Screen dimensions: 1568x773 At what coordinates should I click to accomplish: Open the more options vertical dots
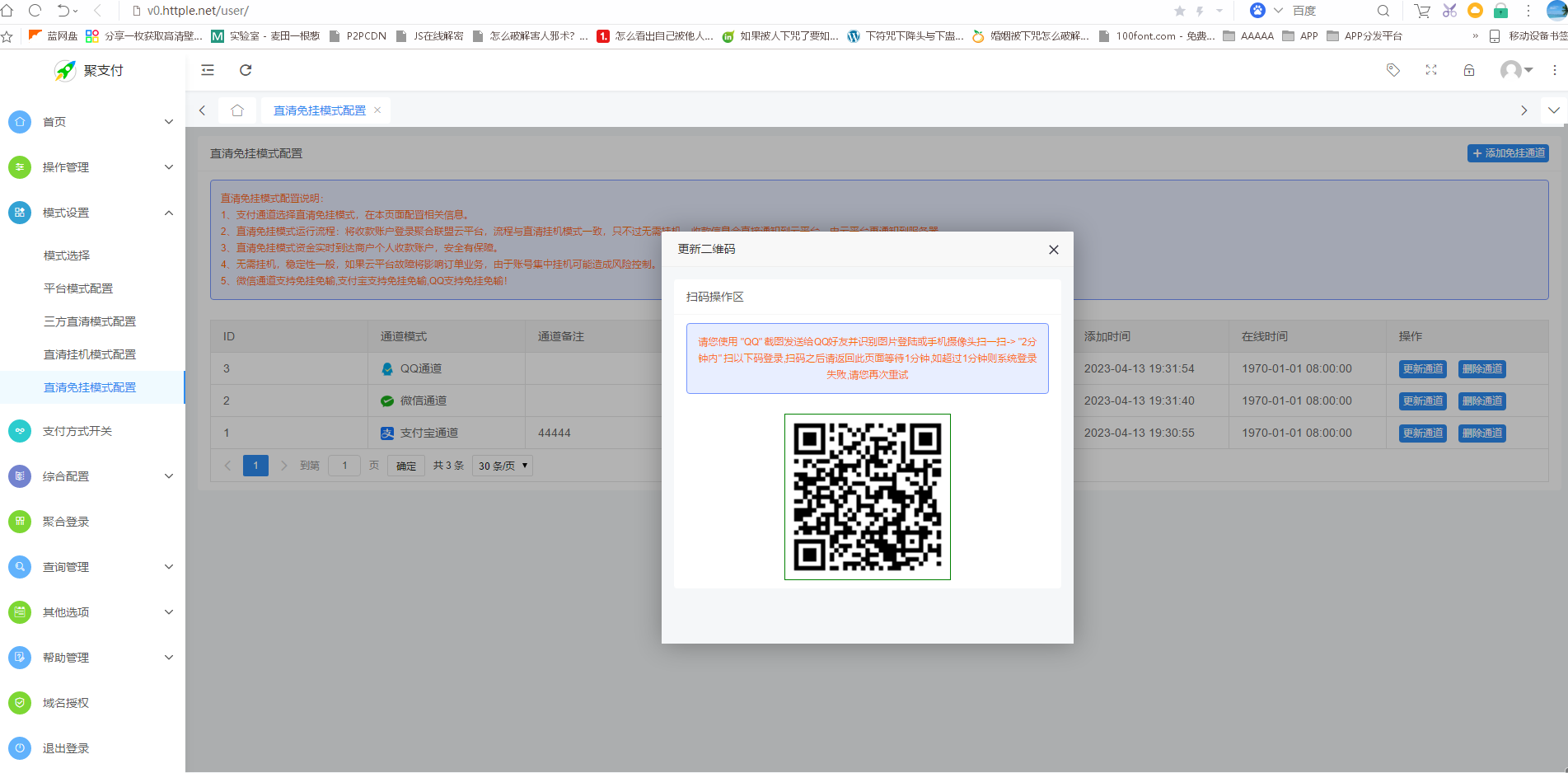[x=1555, y=70]
